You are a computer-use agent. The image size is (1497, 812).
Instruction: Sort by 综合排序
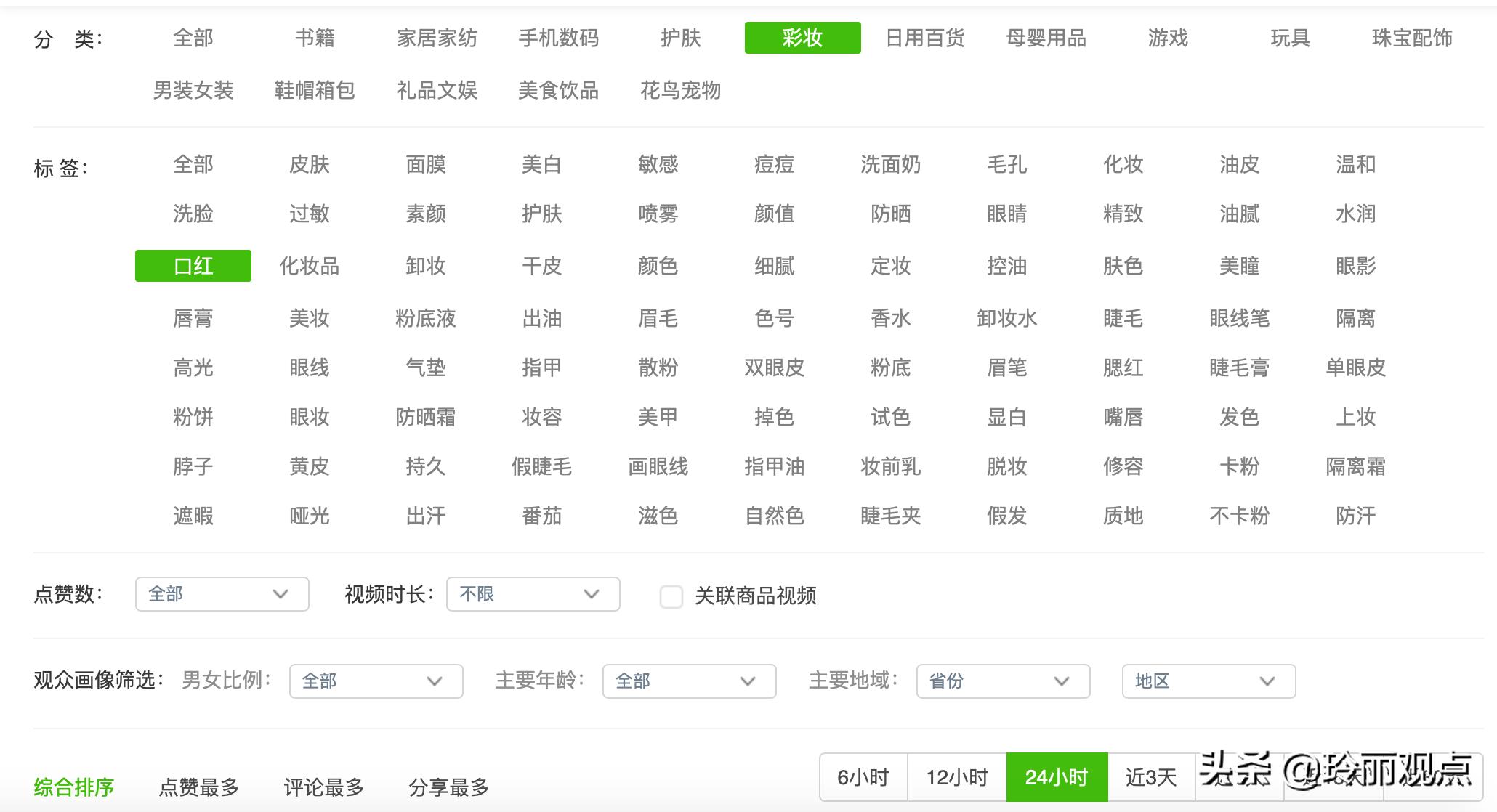[x=74, y=787]
